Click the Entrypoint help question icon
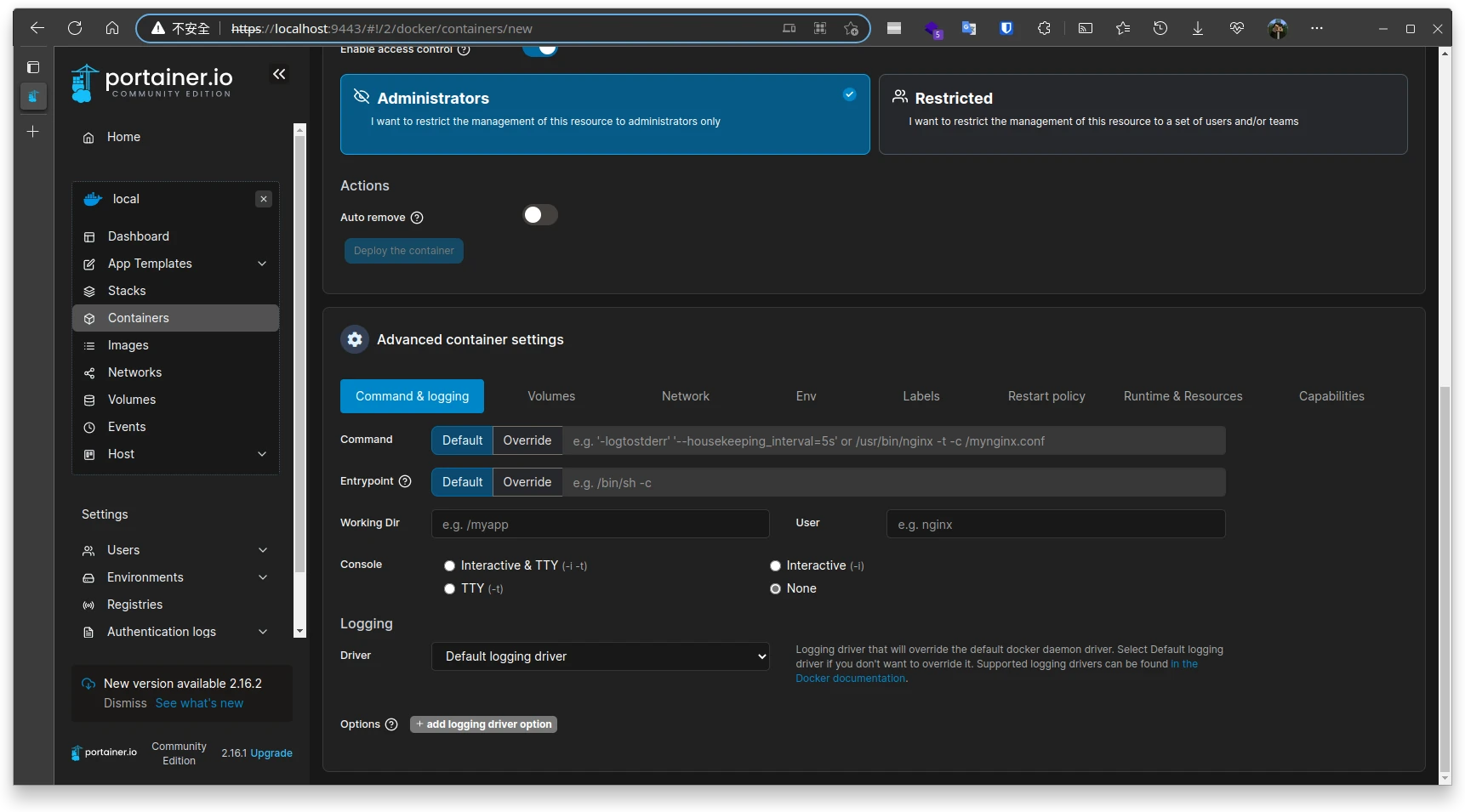This screenshot has width=1465, height=812. pyautogui.click(x=405, y=482)
